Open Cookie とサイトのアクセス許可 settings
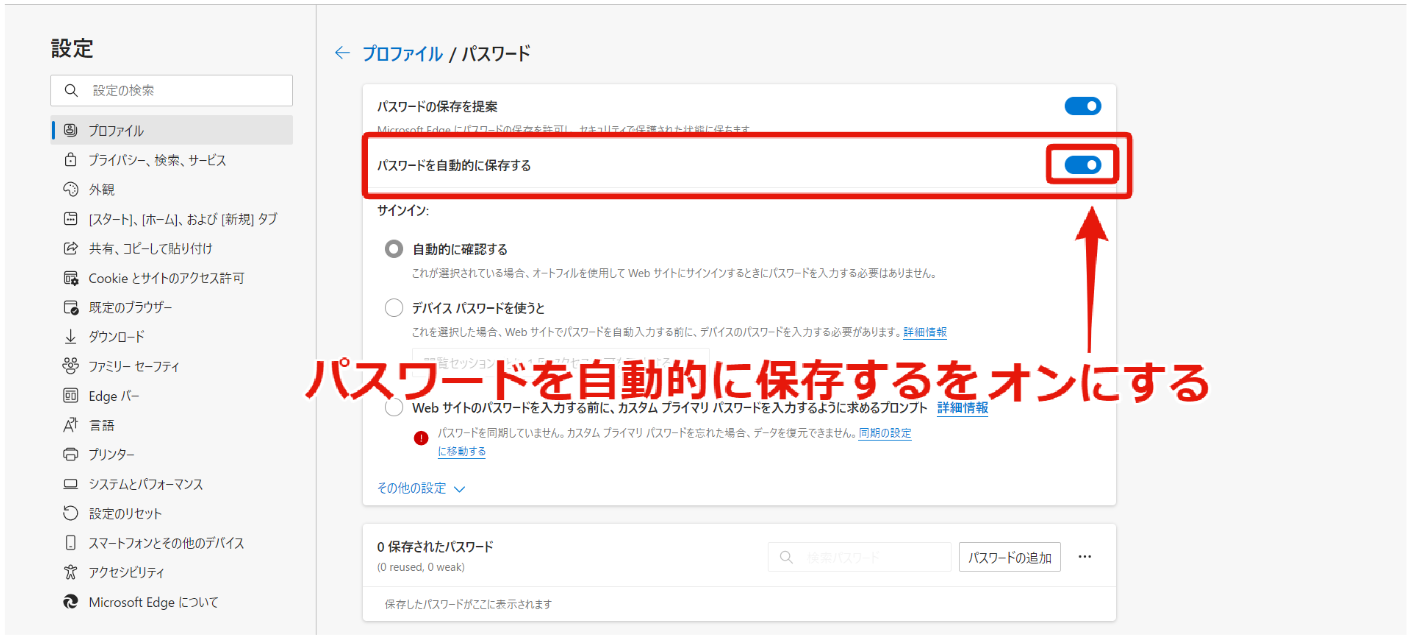1410x640 pixels. click(171, 278)
